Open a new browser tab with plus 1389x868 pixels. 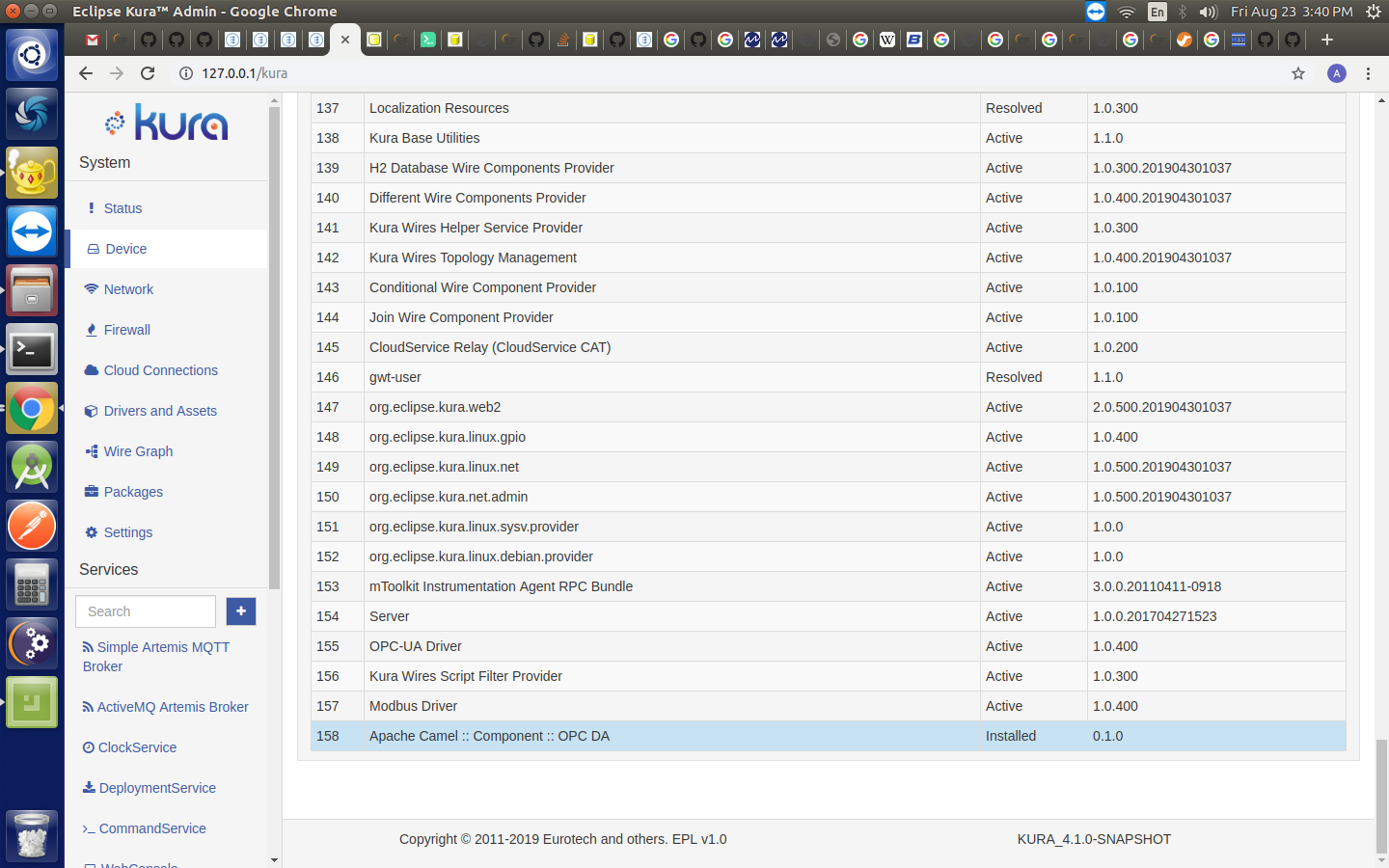tap(1327, 40)
